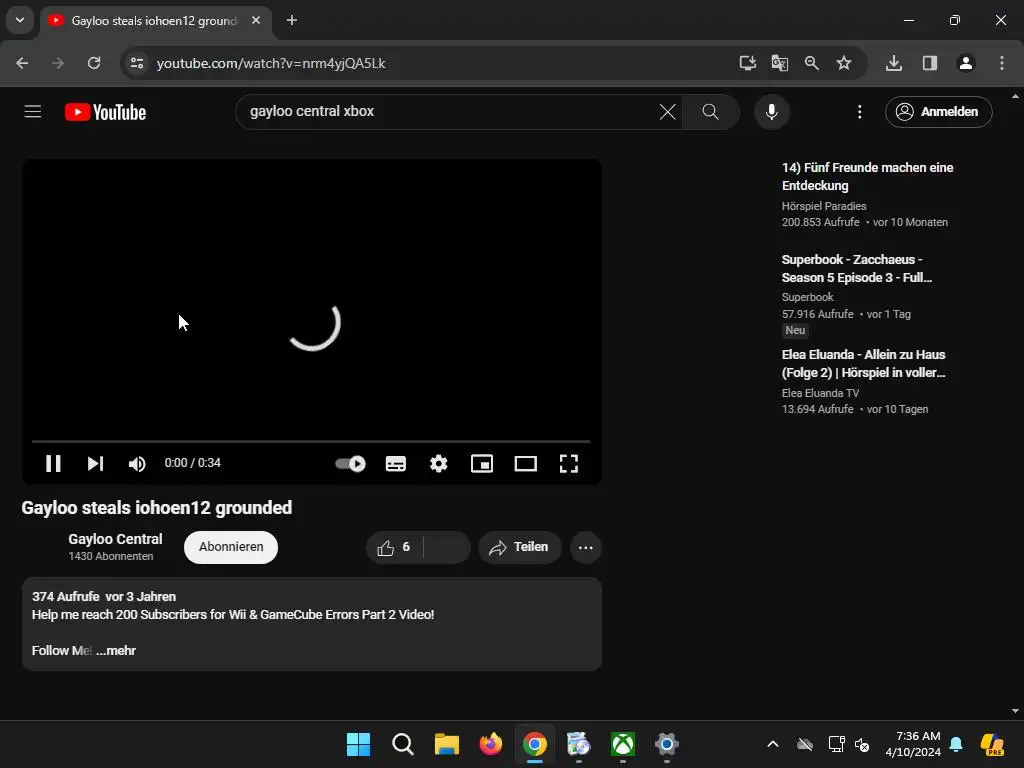Open Chrome side panel
Viewport: 1024px width, 768px height.
930,63
